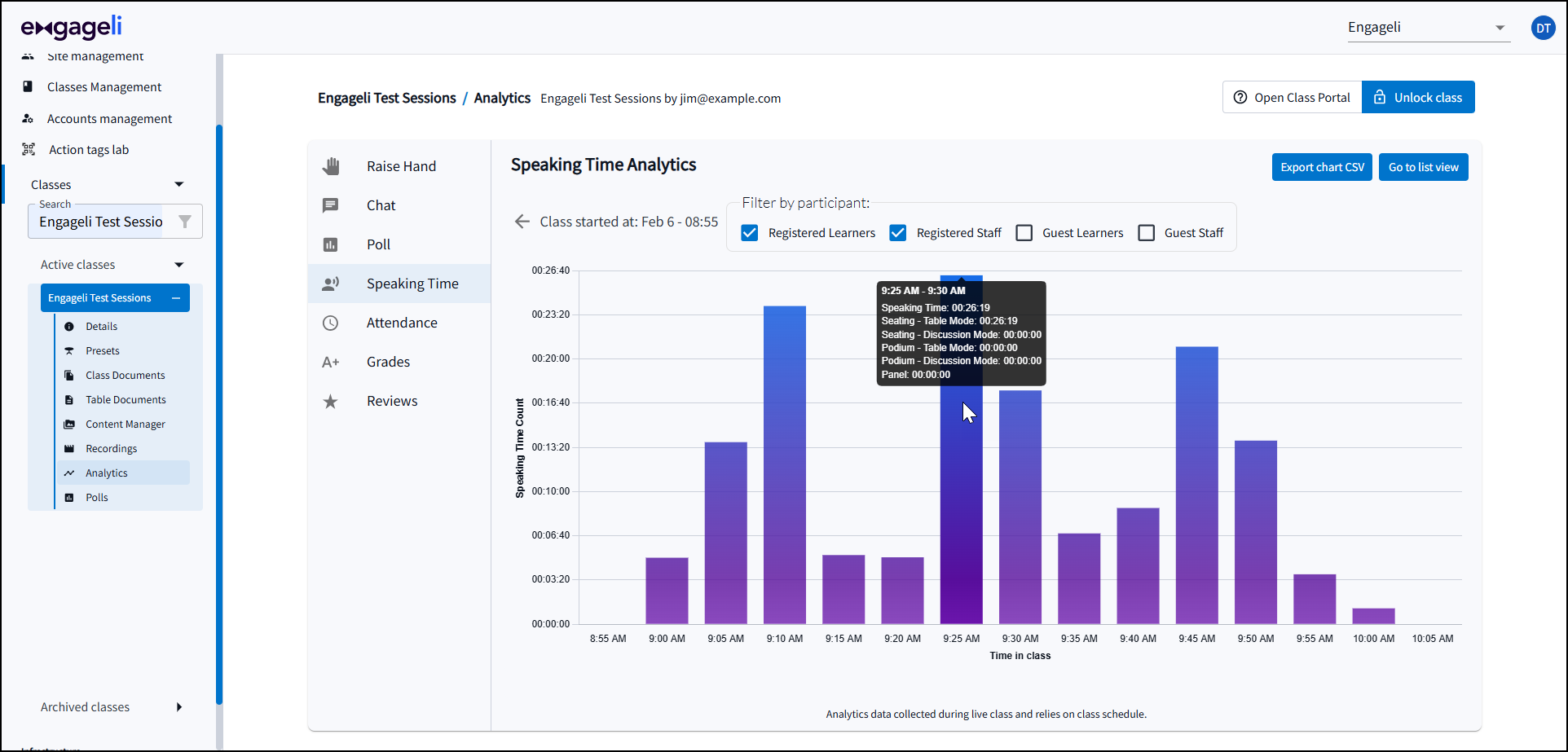This screenshot has height=752, width=1568.
Task: Click the Analytics trend line icon
Action: pos(69,473)
